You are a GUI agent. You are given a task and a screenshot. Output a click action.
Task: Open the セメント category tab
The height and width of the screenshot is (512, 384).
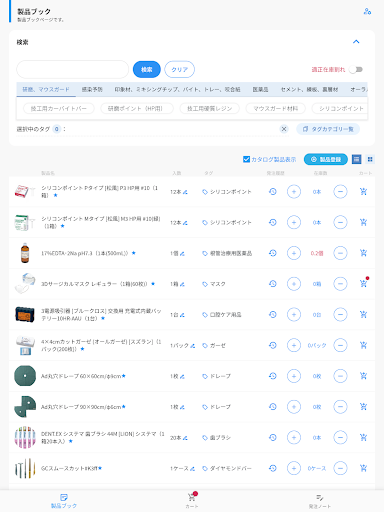(x=309, y=89)
